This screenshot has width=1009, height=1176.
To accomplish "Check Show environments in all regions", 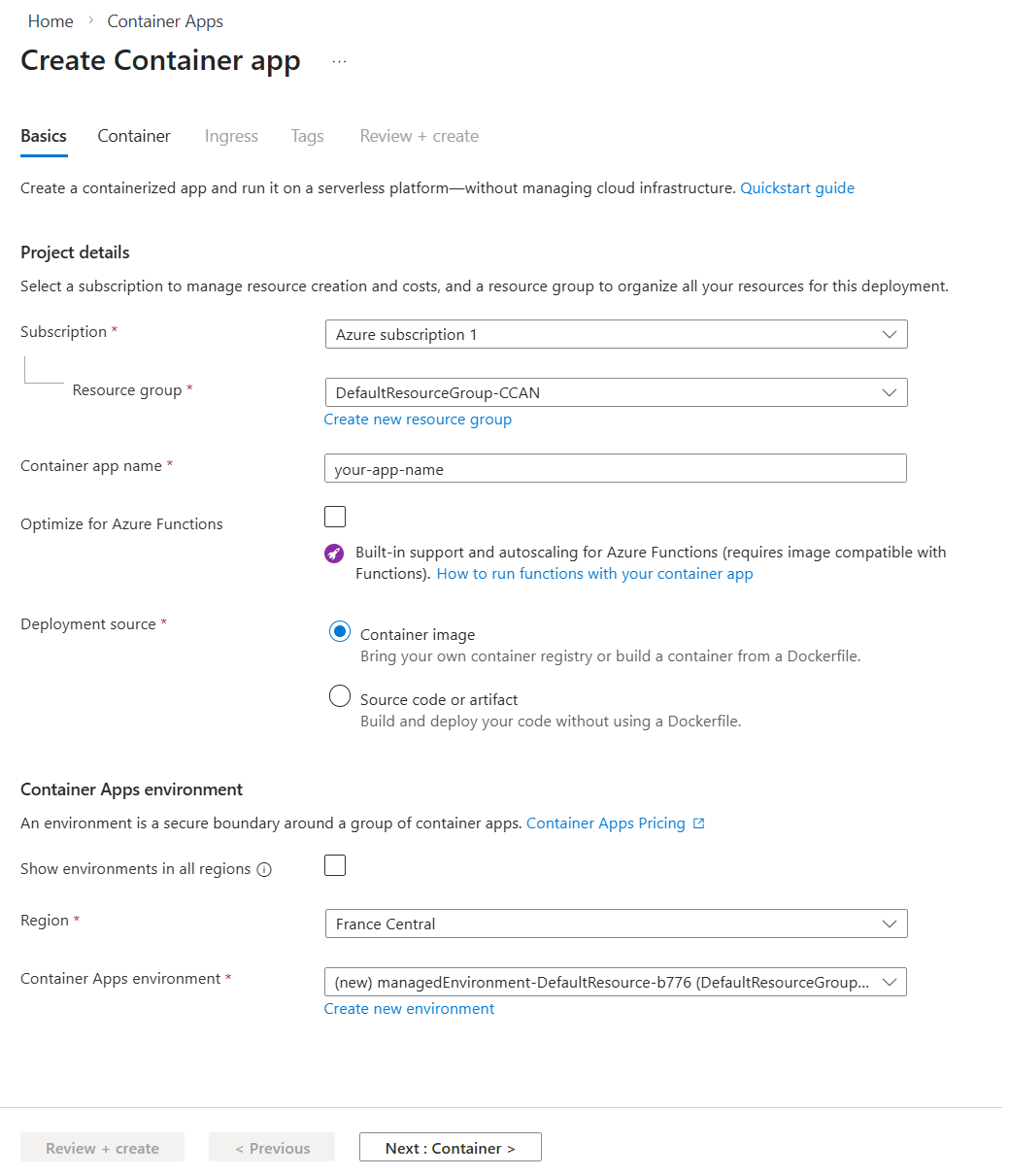I will coord(334,864).
